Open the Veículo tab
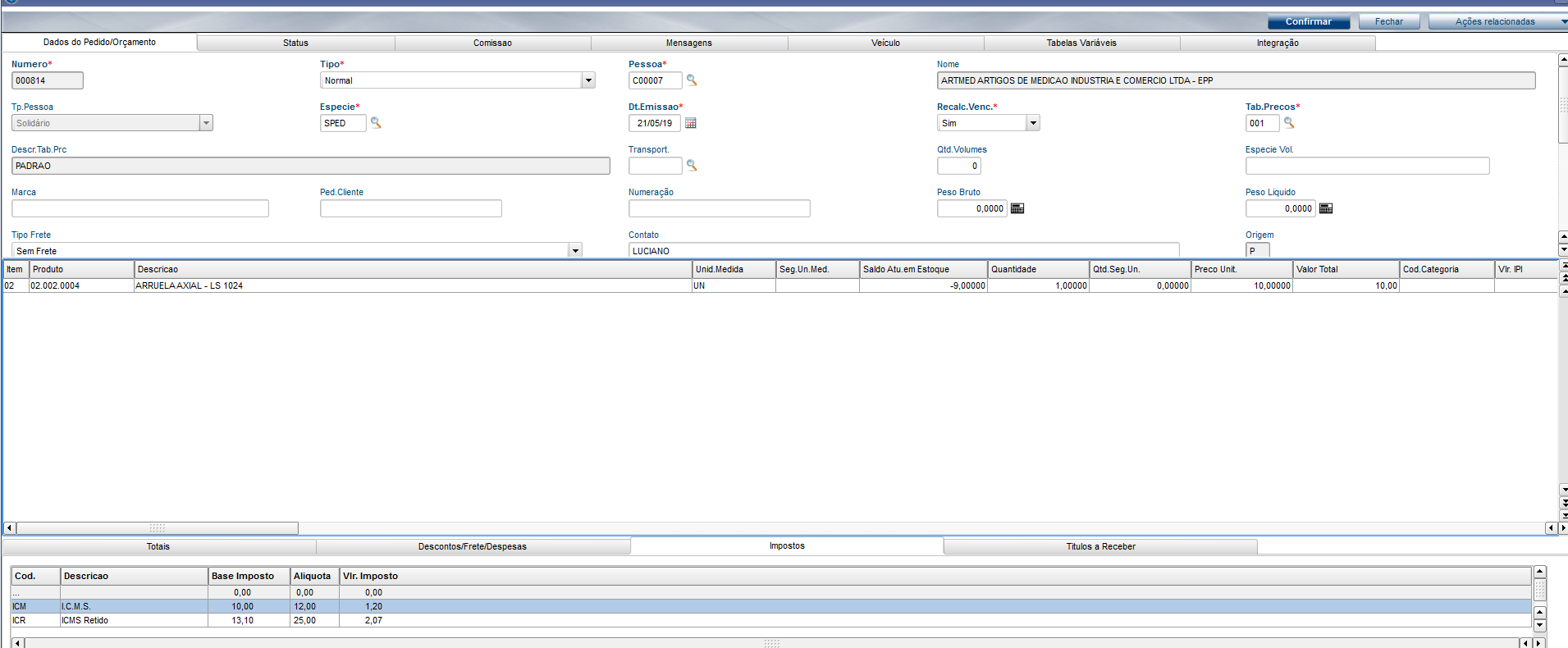1568x648 pixels. tap(885, 43)
